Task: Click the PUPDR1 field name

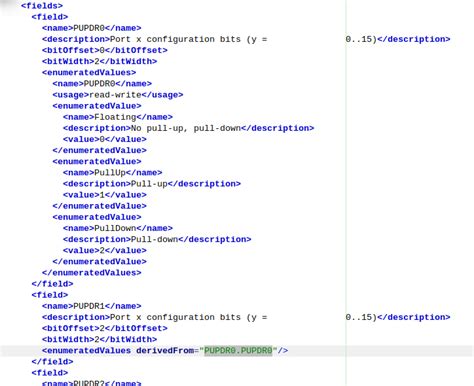Action: pyautogui.click(x=89, y=306)
